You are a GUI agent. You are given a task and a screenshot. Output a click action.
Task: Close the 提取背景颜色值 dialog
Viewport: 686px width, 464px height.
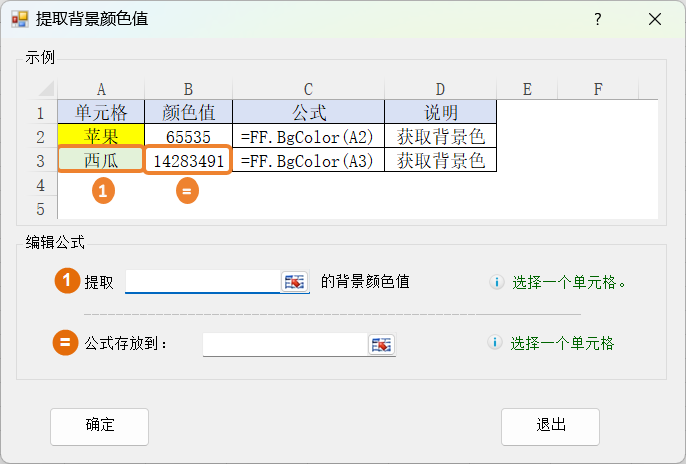point(655,20)
